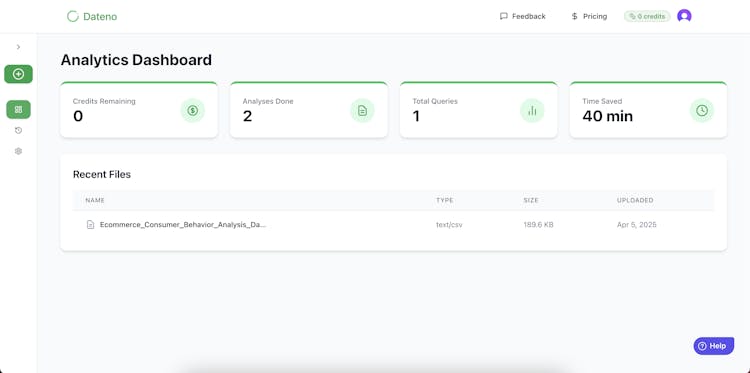The height and width of the screenshot is (373, 750).
Task: Open the Ecommerce_Consumer_Behavior_Analysis file row
Action: point(393,225)
